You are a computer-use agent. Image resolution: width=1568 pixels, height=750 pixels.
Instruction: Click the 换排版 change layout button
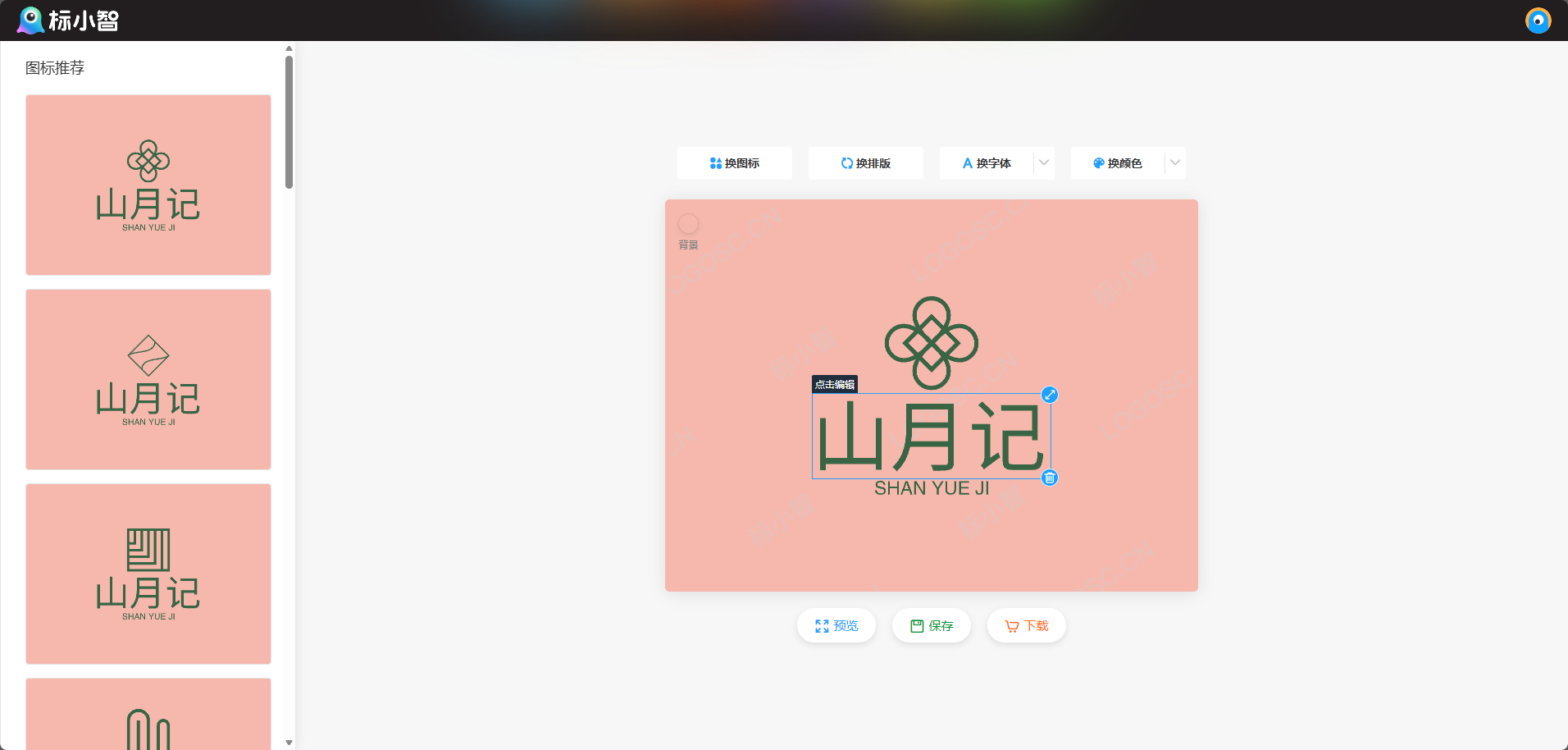coord(866,163)
